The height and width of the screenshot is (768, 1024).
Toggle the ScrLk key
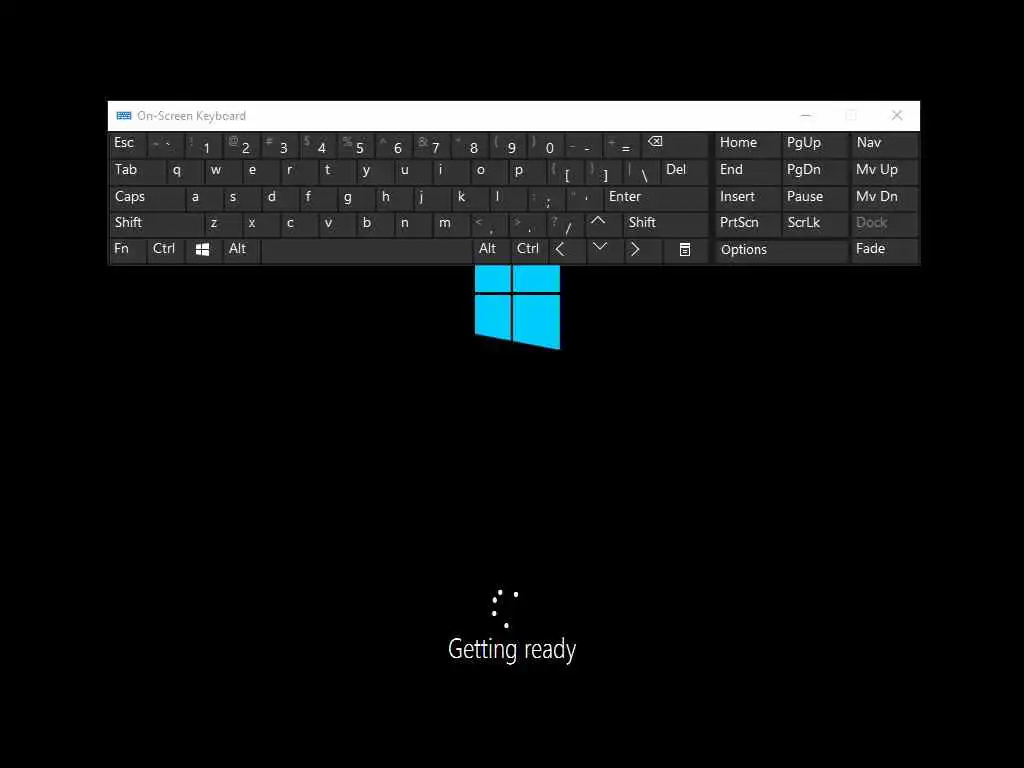[814, 223]
